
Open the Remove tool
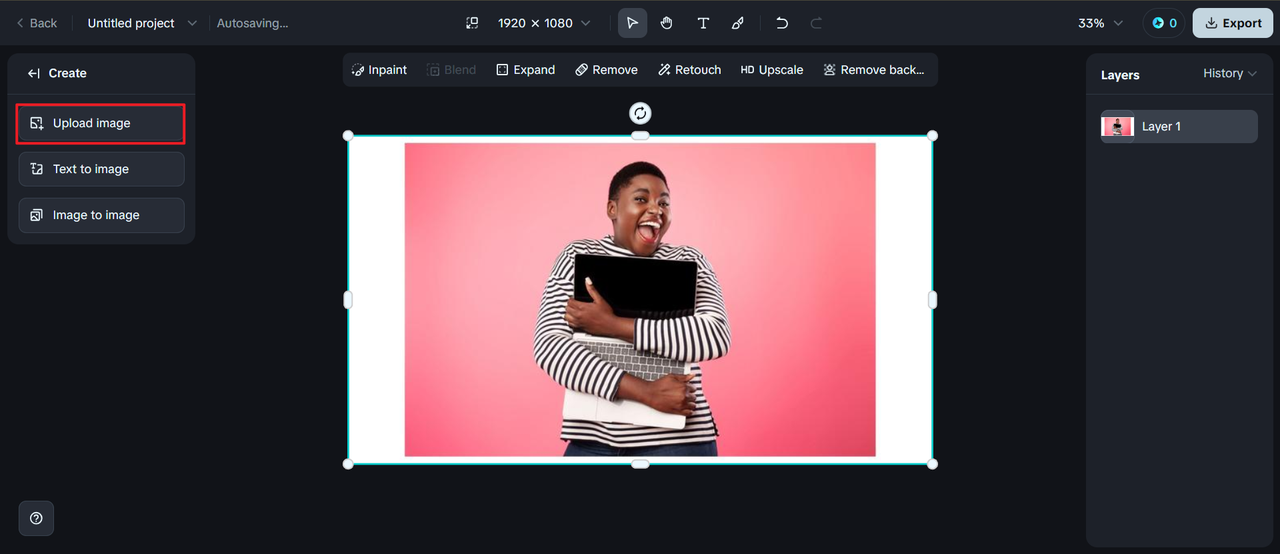606,70
